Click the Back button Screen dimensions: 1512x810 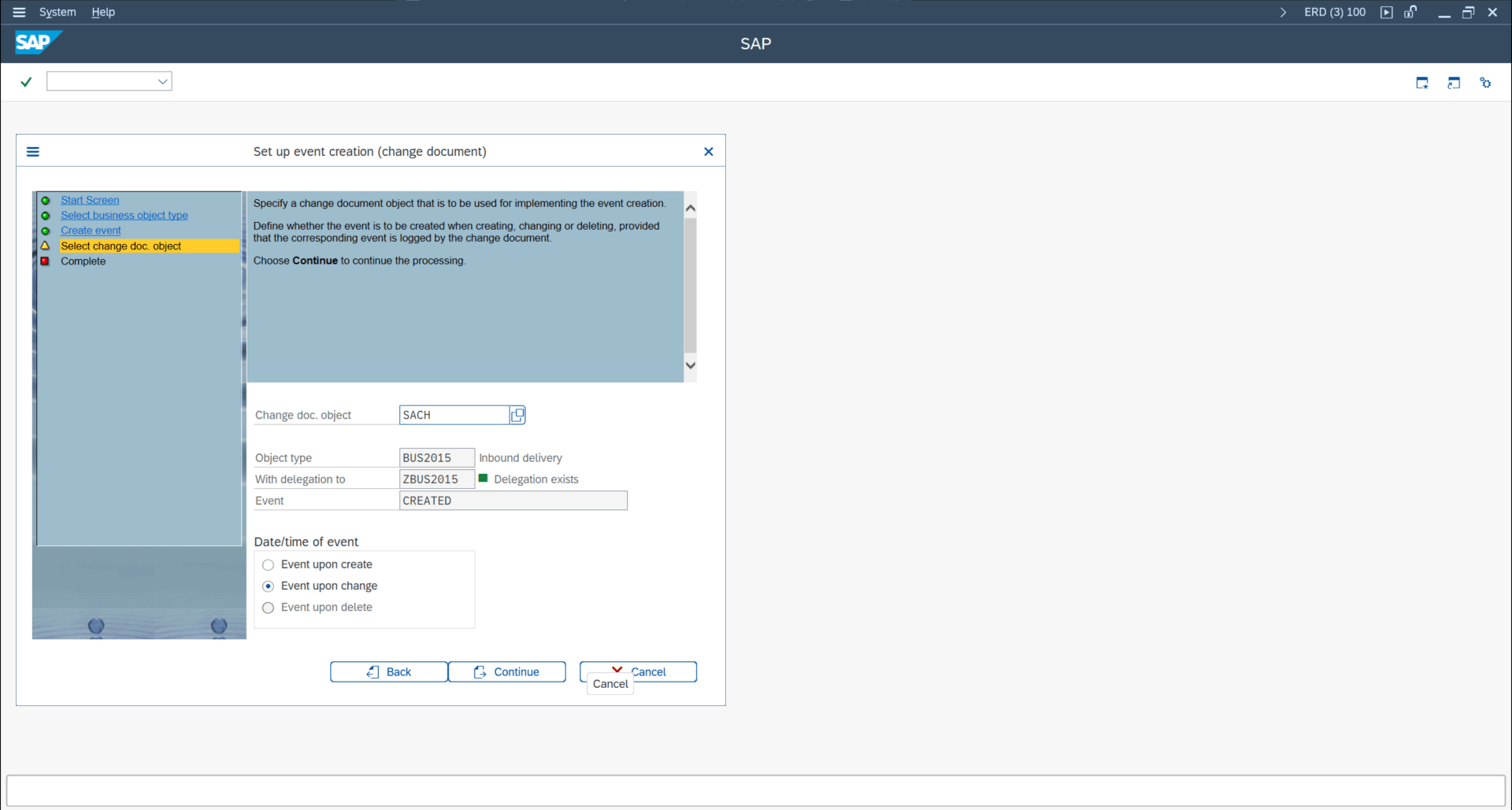point(389,671)
